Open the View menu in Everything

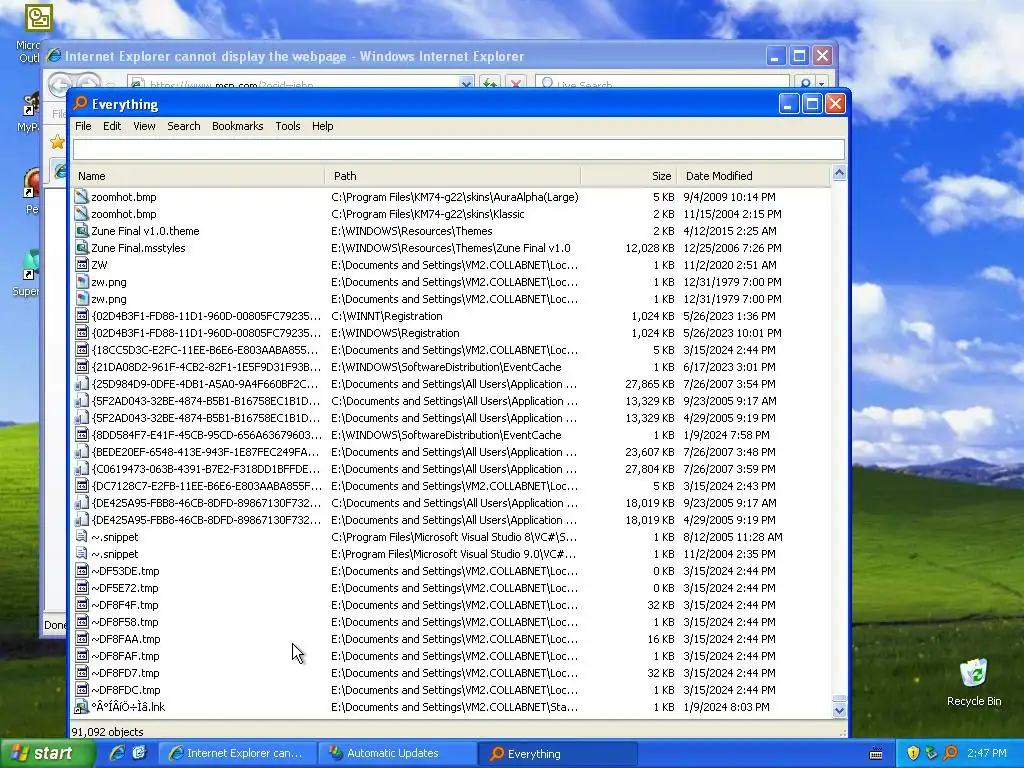[144, 126]
